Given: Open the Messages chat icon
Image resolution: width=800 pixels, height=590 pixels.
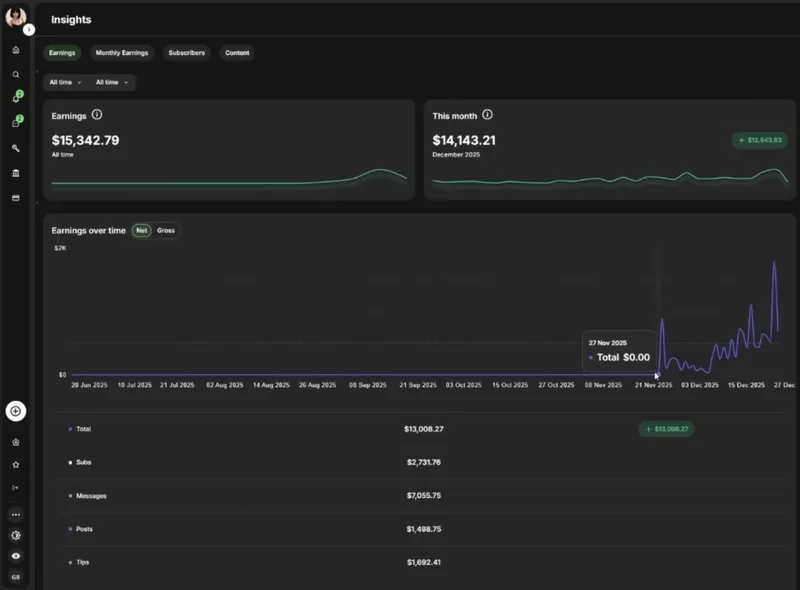Looking at the screenshot, I should 16,122.
